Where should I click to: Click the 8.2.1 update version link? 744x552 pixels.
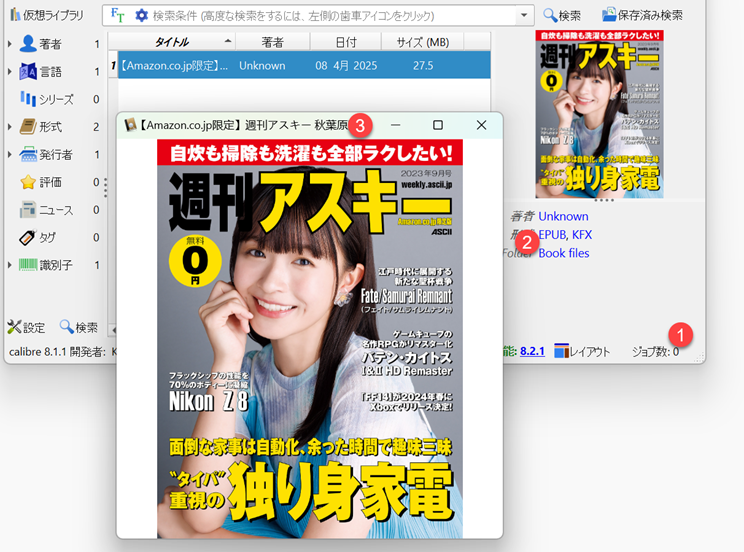532,351
